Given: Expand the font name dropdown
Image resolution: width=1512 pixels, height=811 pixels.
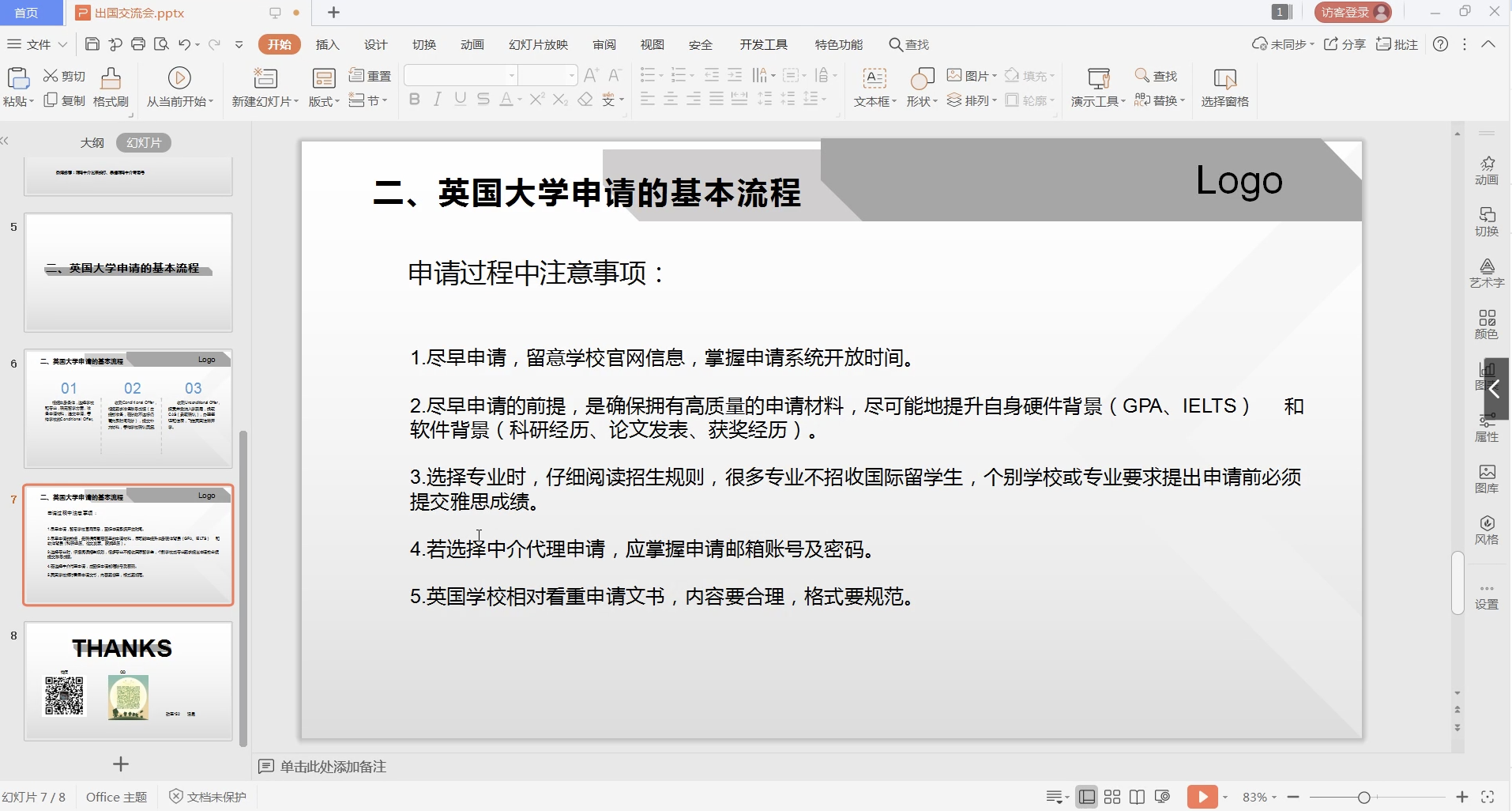Looking at the screenshot, I should tap(512, 75).
